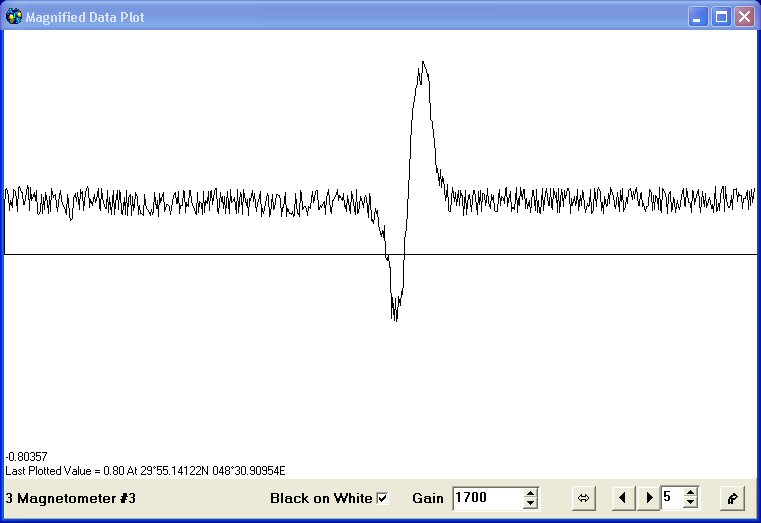This screenshot has height=523, width=761.
Task: Click the left-pointing black triangle button
Action: point(623,498)
